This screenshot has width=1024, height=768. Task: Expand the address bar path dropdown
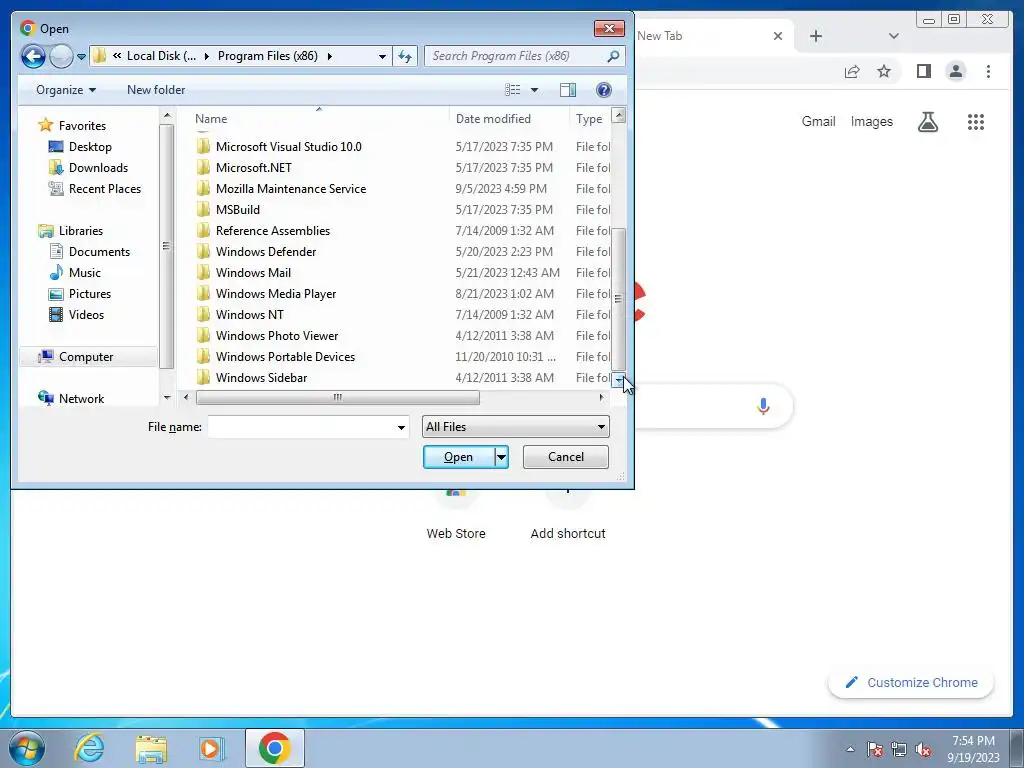(382, 57)
